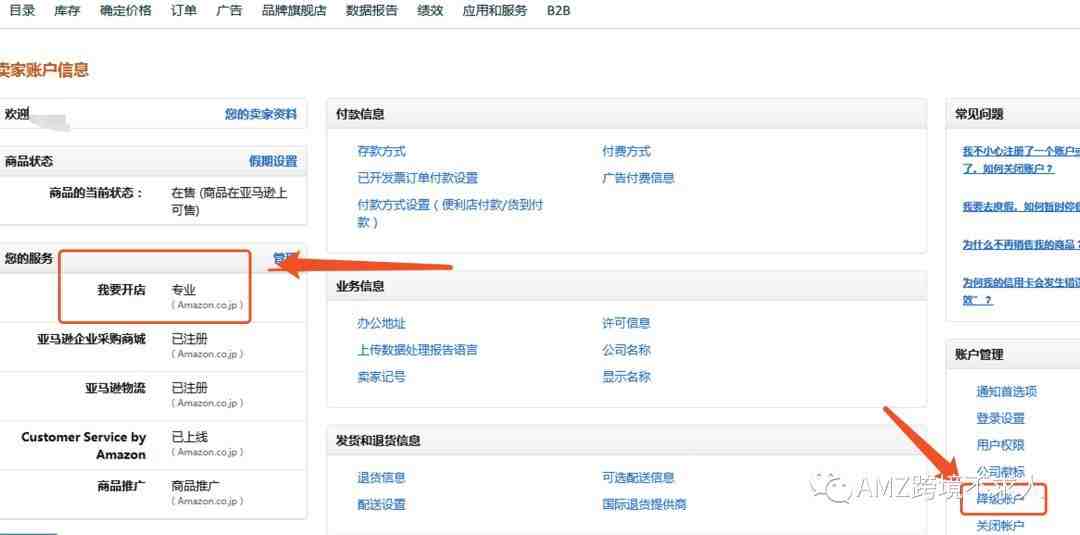Open the 数据报告 menu

(x=372, y=11)
